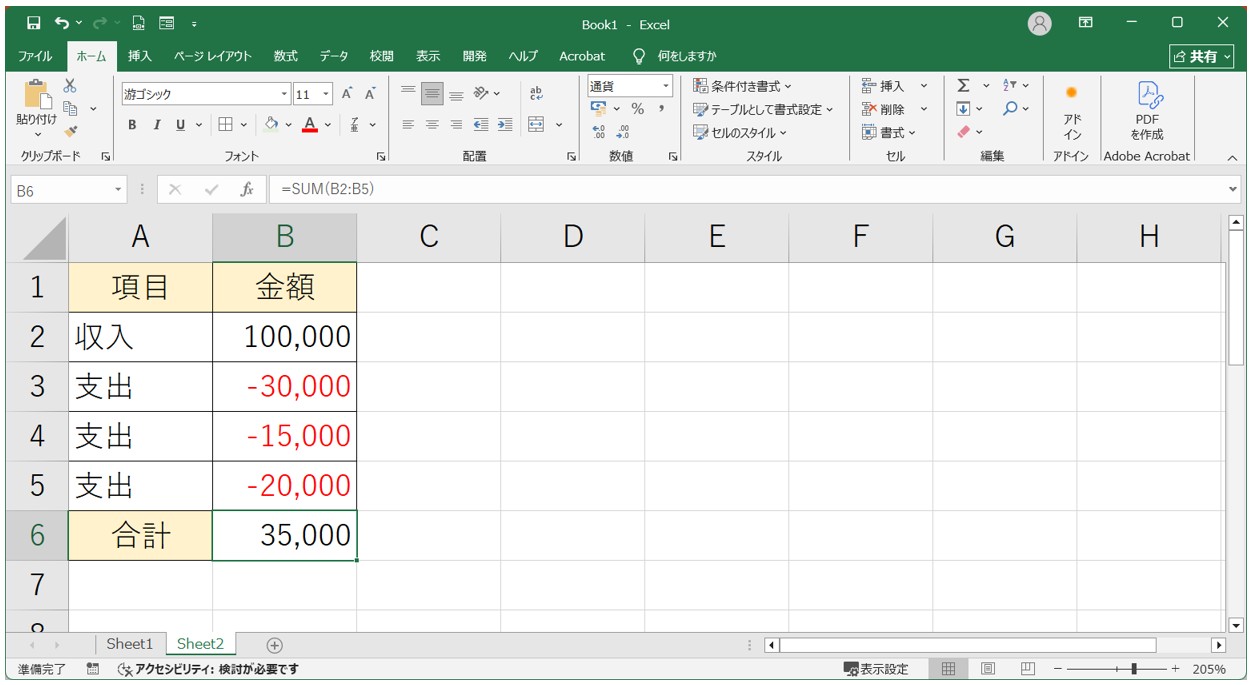Toggle Align Left horizontal alignment

(408, 125)
